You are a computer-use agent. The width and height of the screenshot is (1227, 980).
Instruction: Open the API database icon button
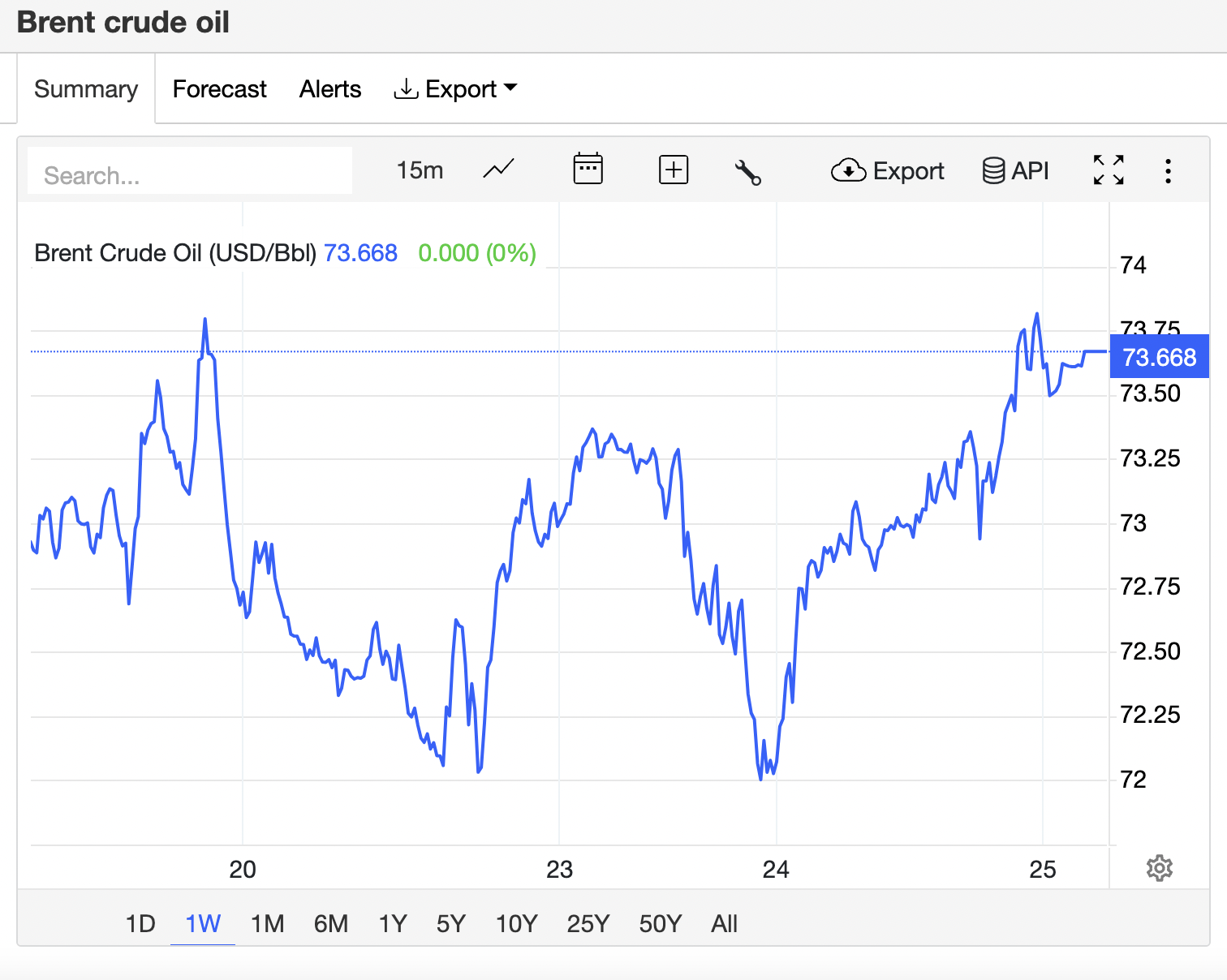click(1015, 171)
